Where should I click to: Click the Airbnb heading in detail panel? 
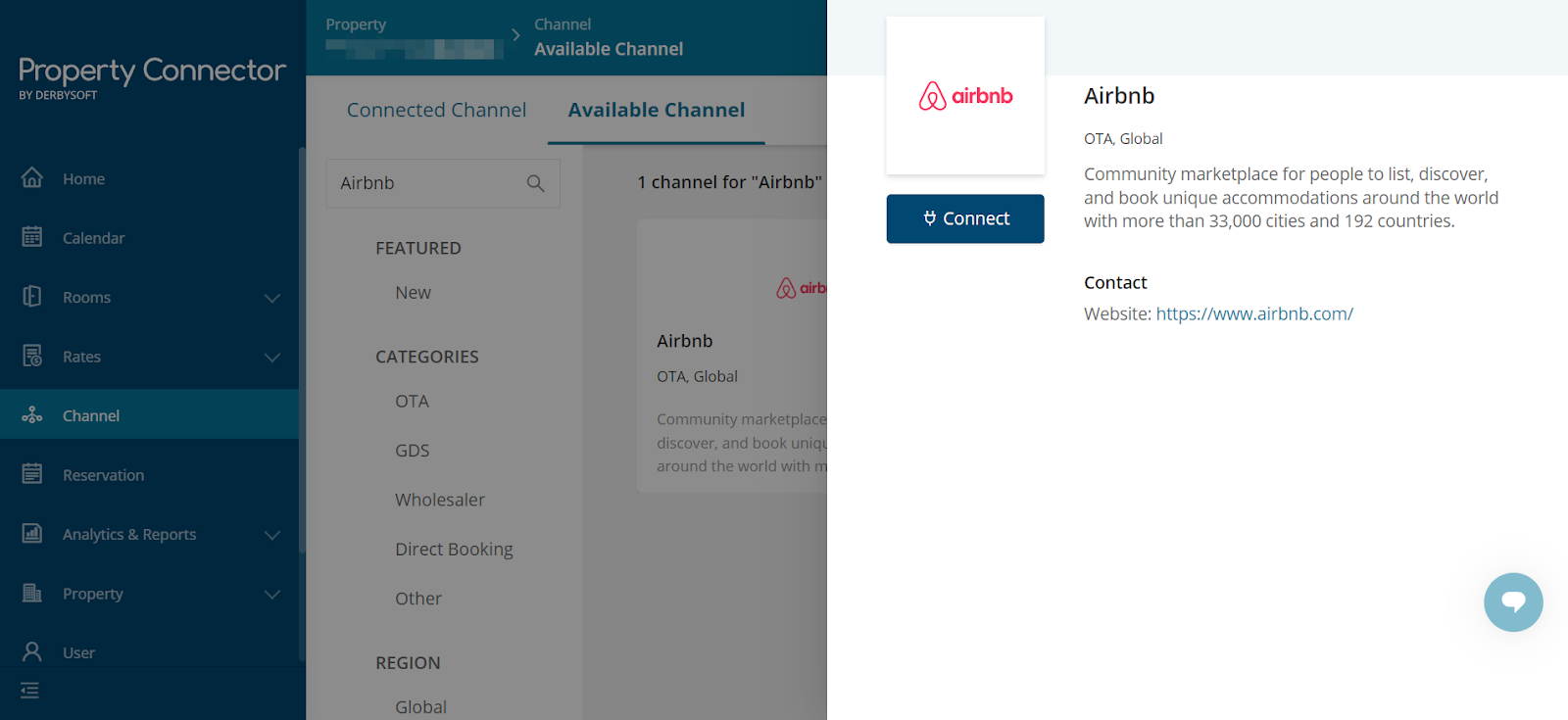point(1119,96)
